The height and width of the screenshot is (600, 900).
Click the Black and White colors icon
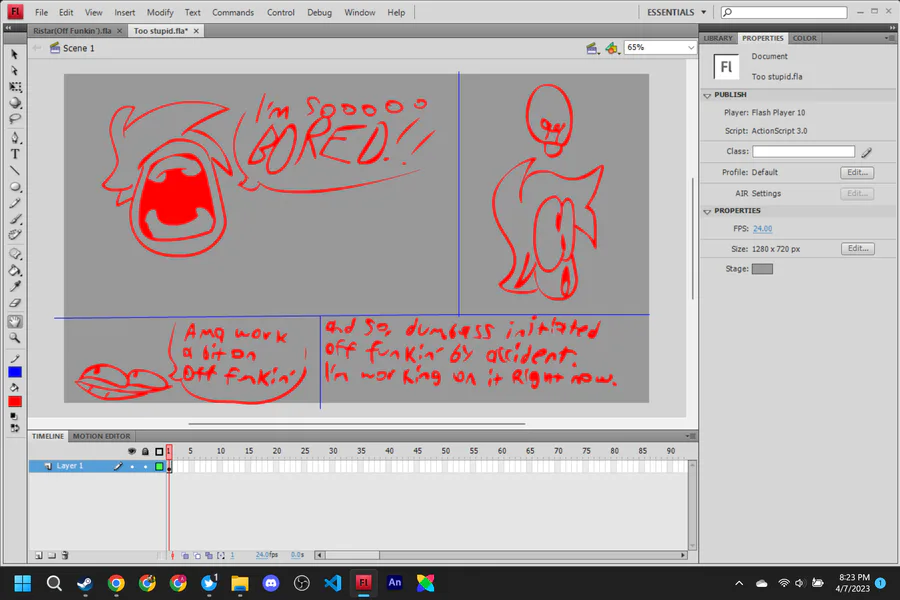(14, 417)
